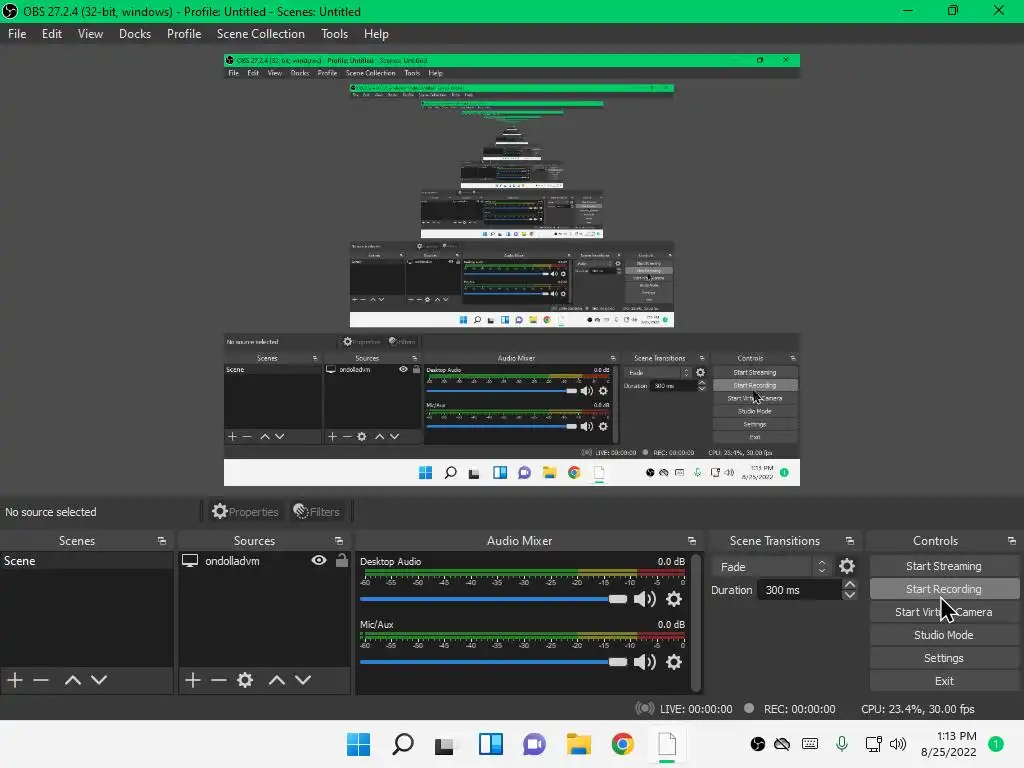Remove selected scene with minus icon
The height and width of the screenshot is (768, 1024).
41,680
